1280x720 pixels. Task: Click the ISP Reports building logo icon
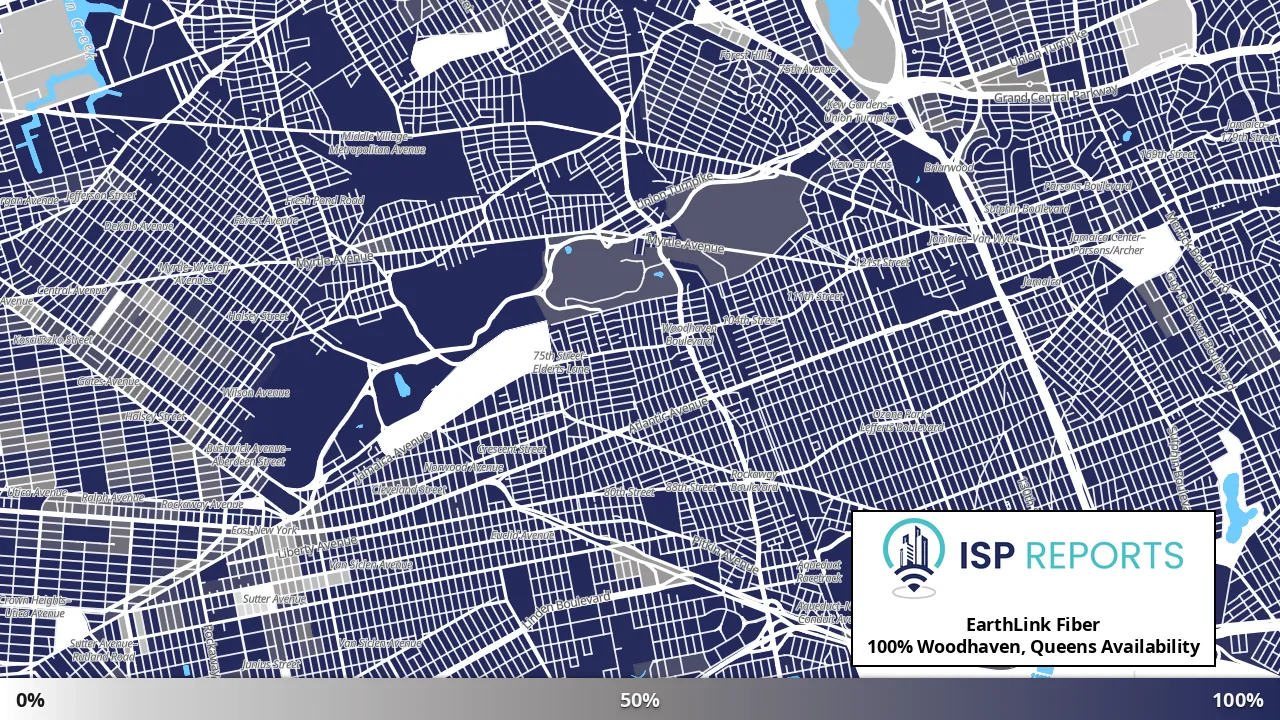point(913,557)
